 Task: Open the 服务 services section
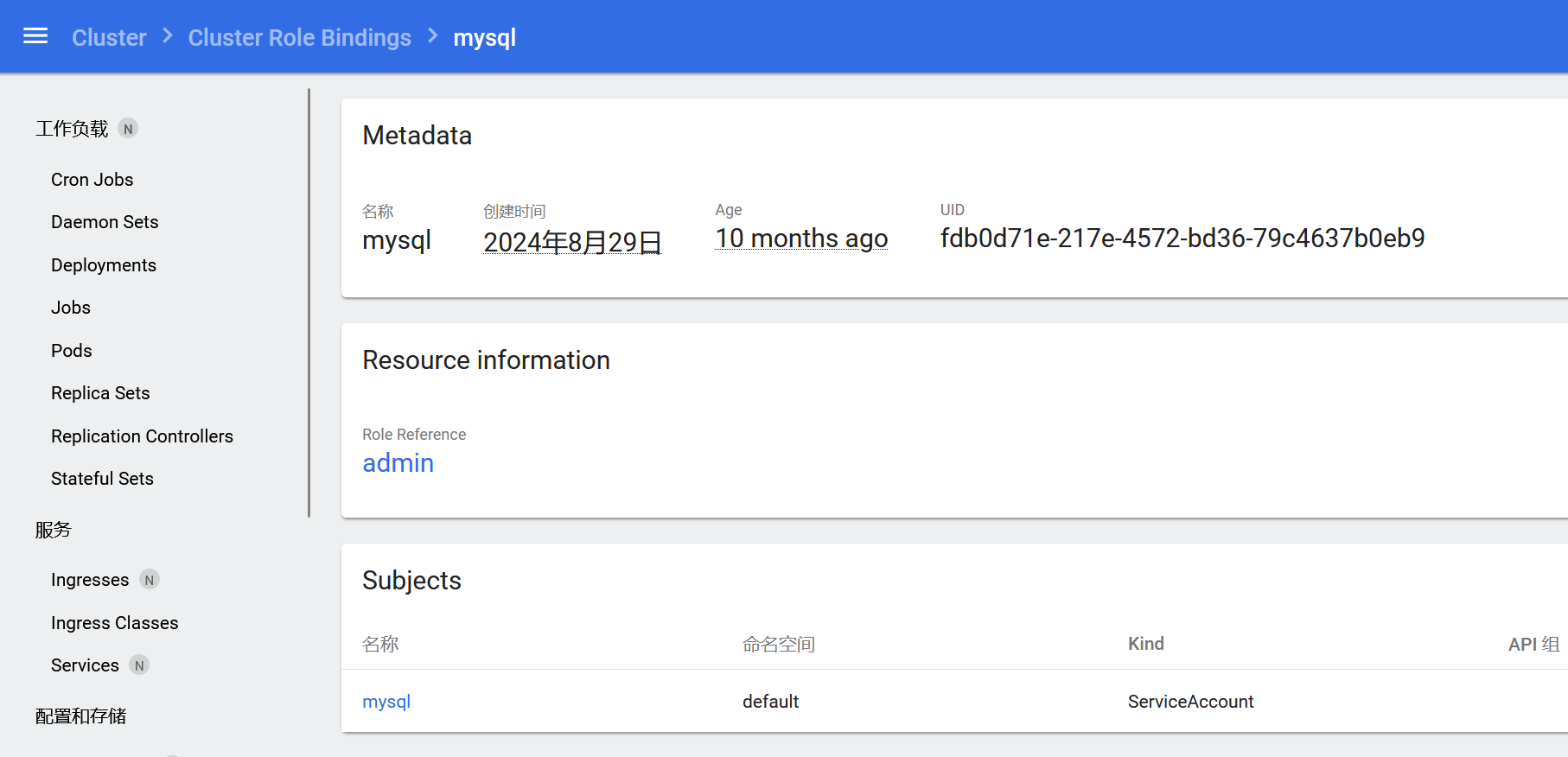coord(54,530)
